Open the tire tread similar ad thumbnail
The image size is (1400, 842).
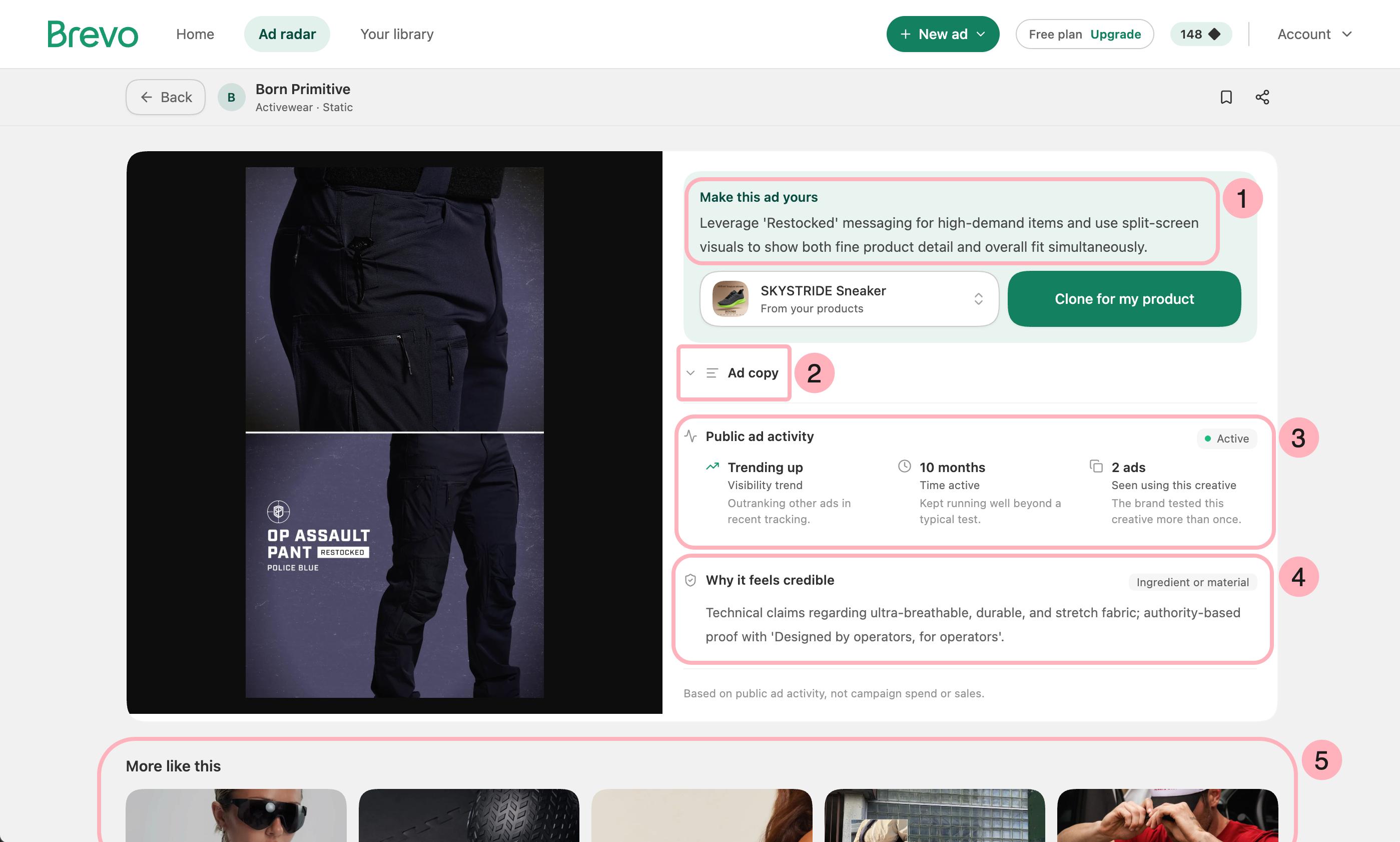click(469, 815)
